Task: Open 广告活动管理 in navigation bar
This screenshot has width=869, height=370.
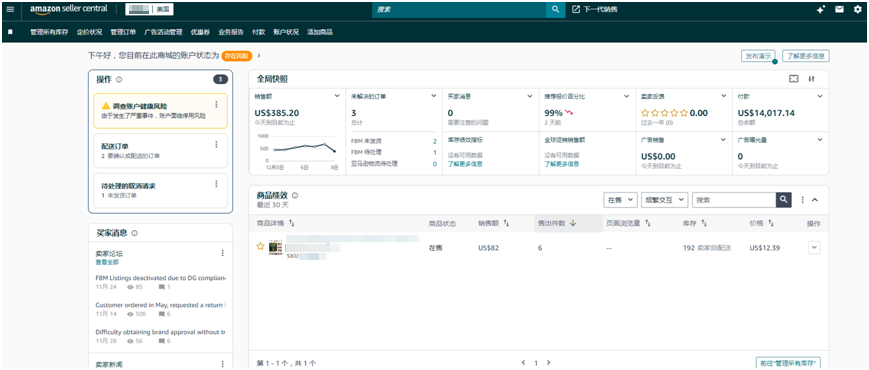Action: coord(163,32)
